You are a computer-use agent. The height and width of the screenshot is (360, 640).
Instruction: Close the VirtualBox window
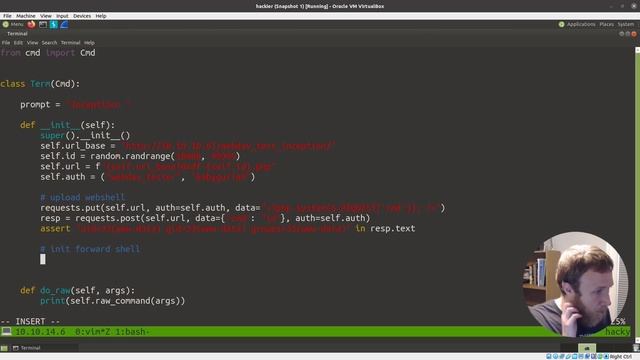634,6
